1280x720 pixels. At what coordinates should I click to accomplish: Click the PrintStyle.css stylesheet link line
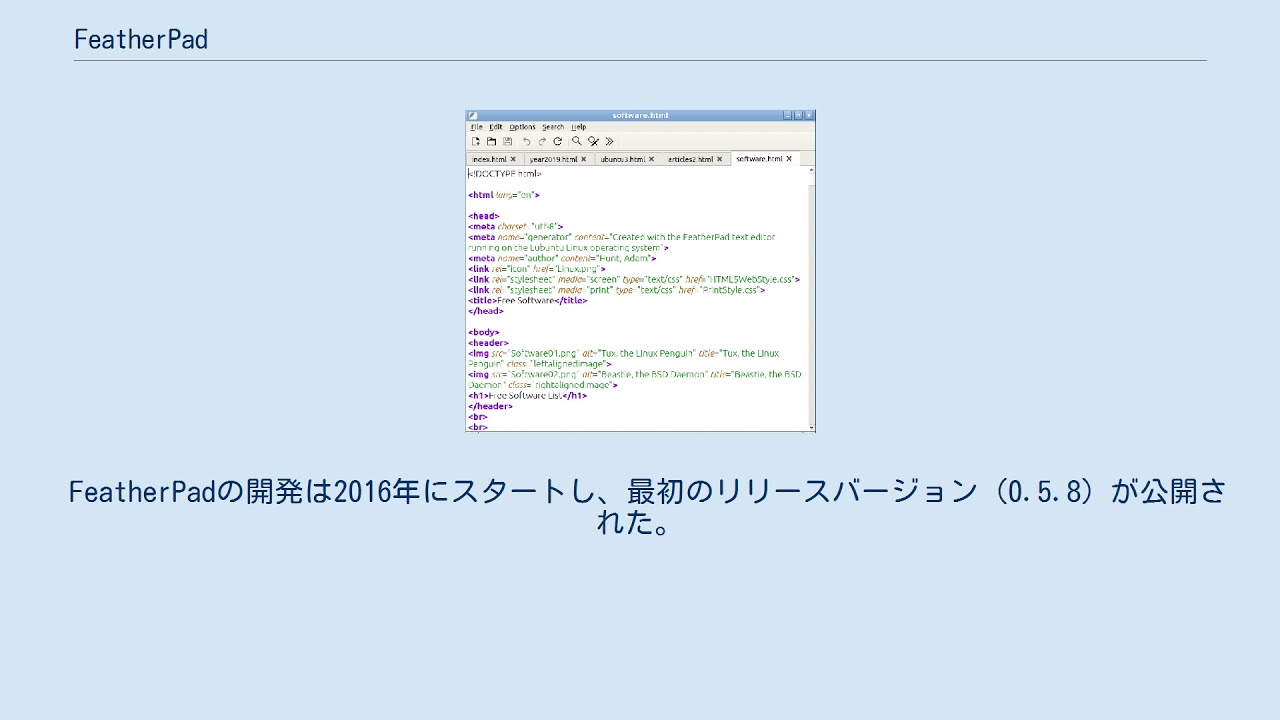[x=616, y=290]
